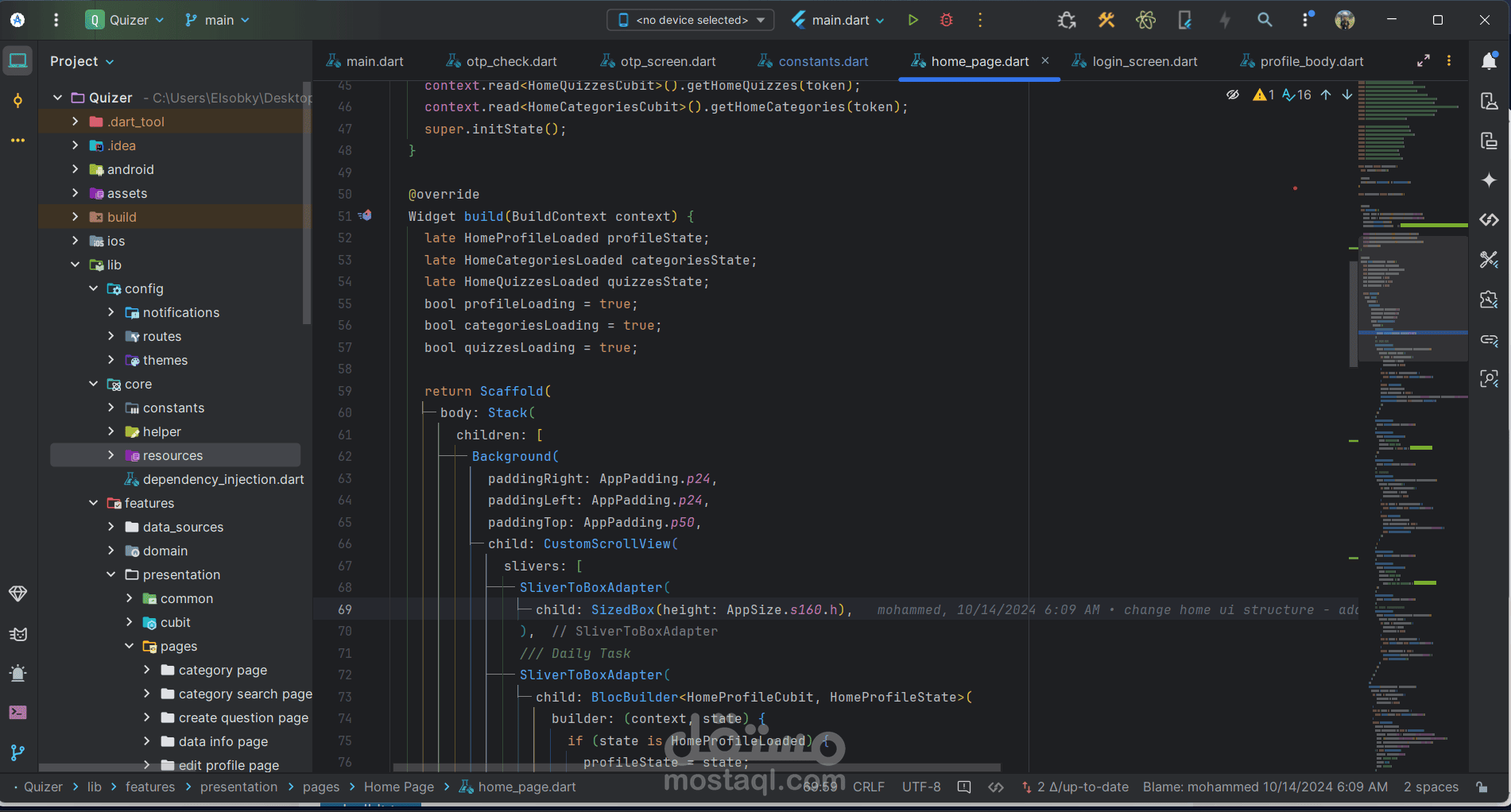Viewport: 1511px width, 812px height.
Task: Toggle the Project tool window icon
Action: pyautogui.click(x=17, y=60)
